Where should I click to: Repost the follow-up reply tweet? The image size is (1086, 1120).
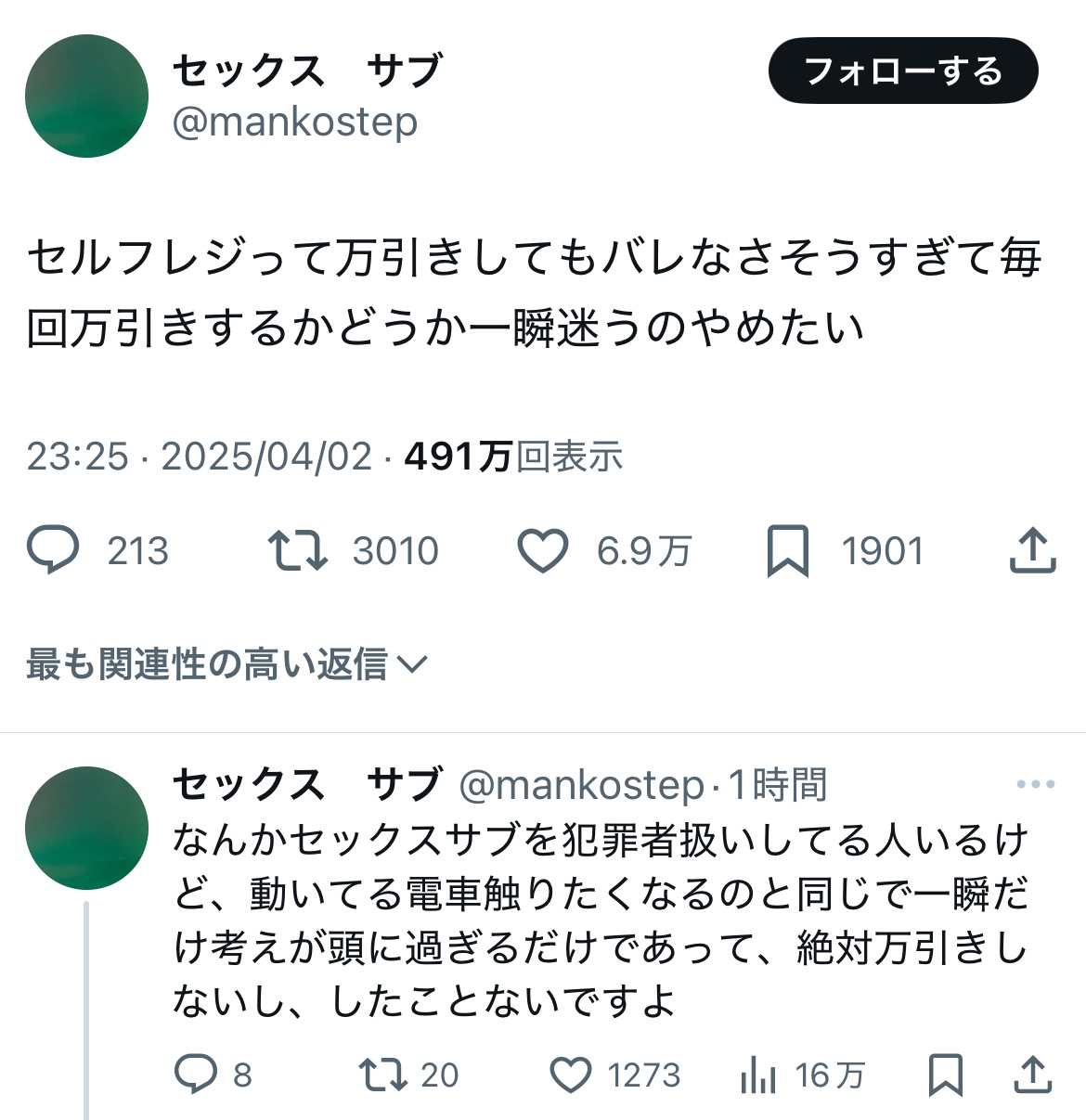coord(383,1075)
